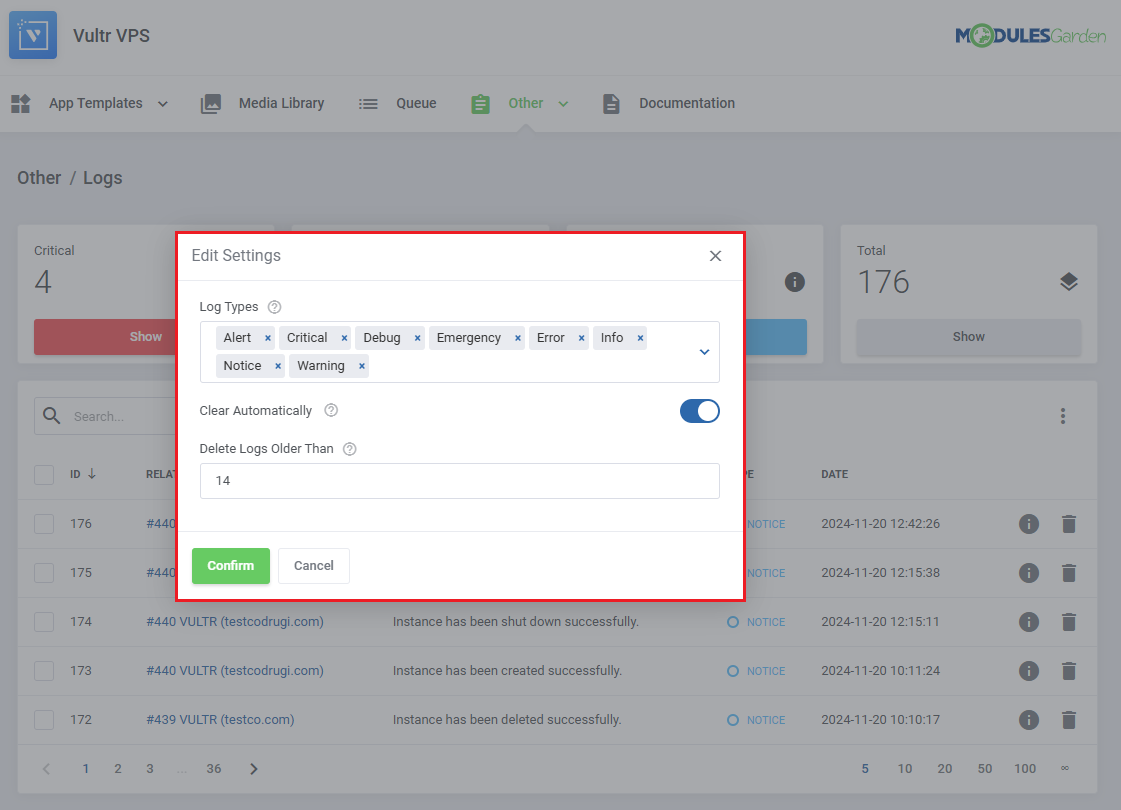Click the Other clipboard icon
The width and height of the screenshot is (1121, 810).
click(480, 104)
